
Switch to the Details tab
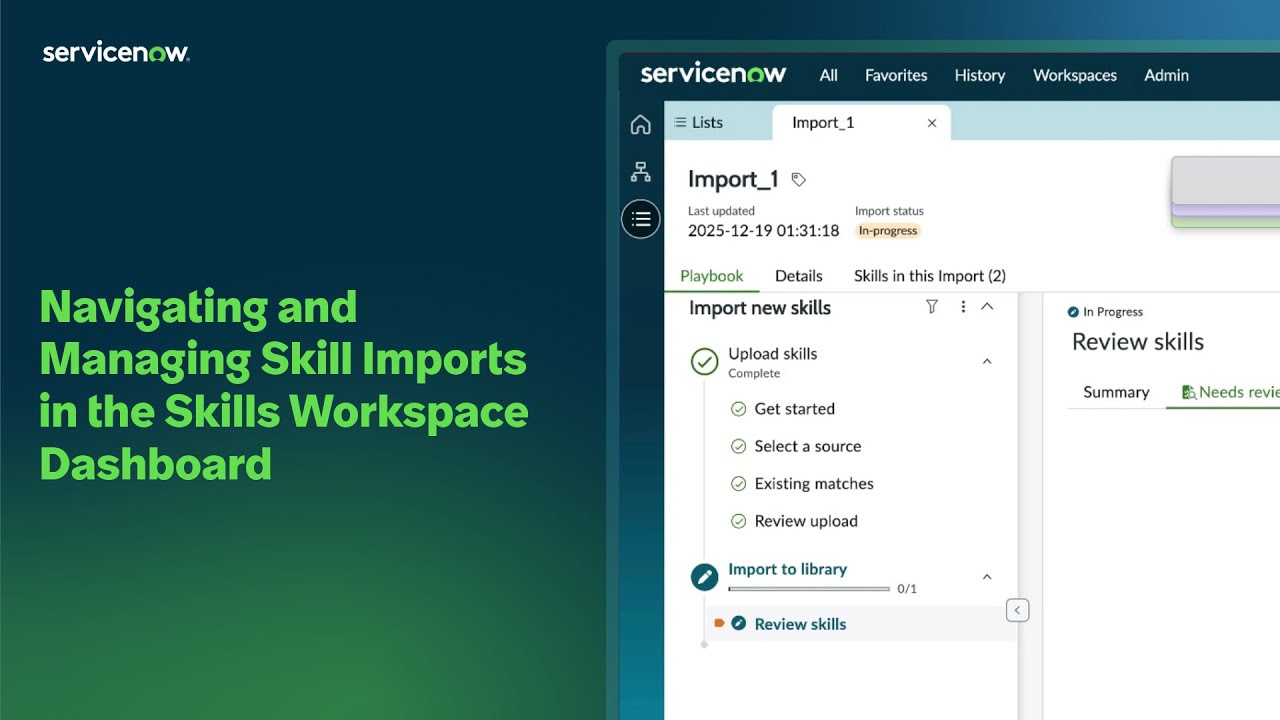(799, 276)
